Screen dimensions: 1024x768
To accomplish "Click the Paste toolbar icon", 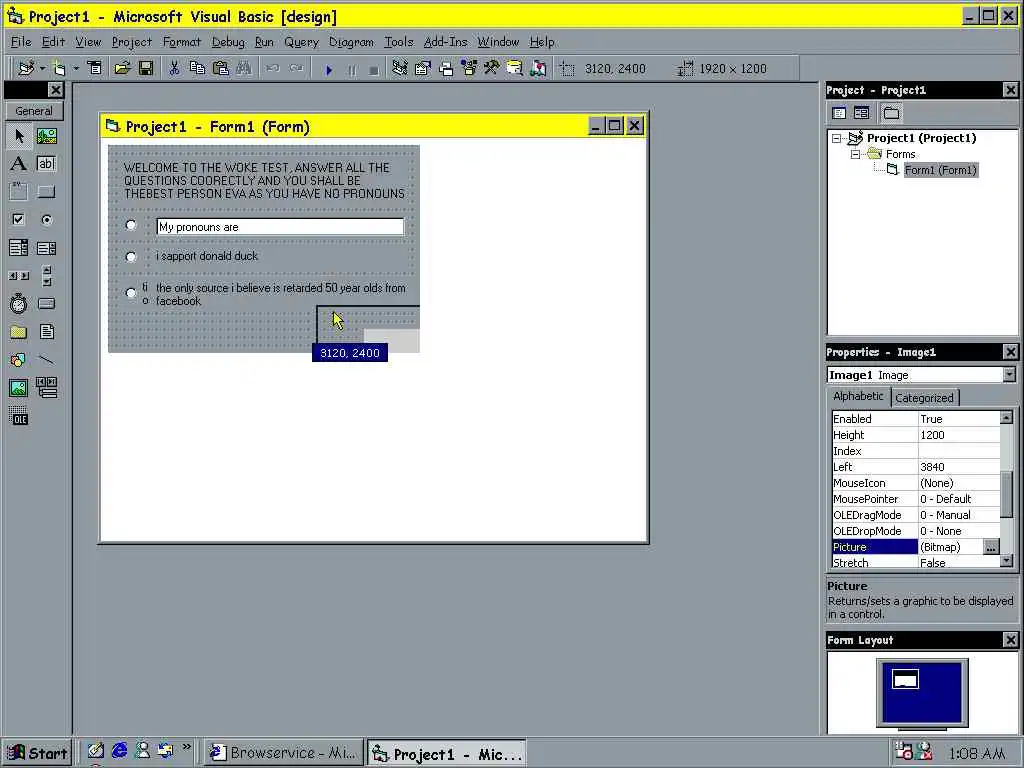I will pos(221,68).
